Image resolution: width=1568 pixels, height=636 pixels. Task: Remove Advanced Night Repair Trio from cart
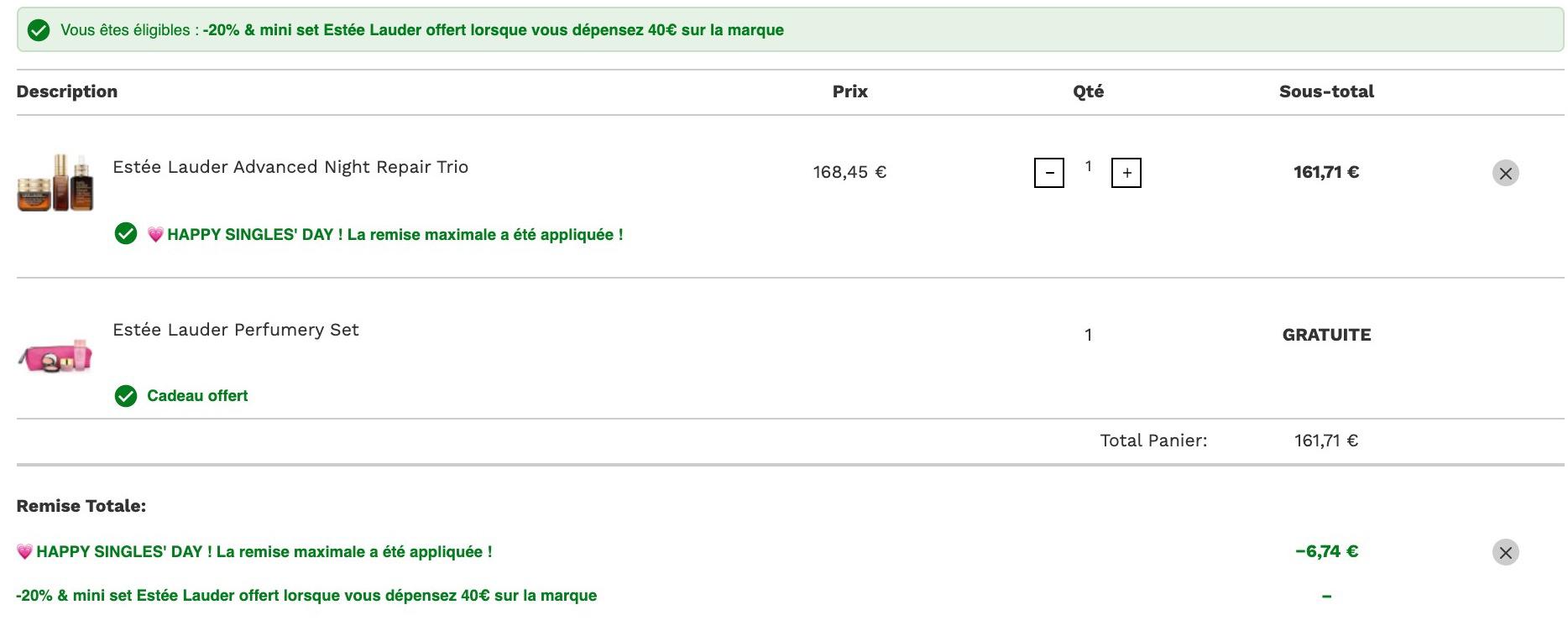1505,173
